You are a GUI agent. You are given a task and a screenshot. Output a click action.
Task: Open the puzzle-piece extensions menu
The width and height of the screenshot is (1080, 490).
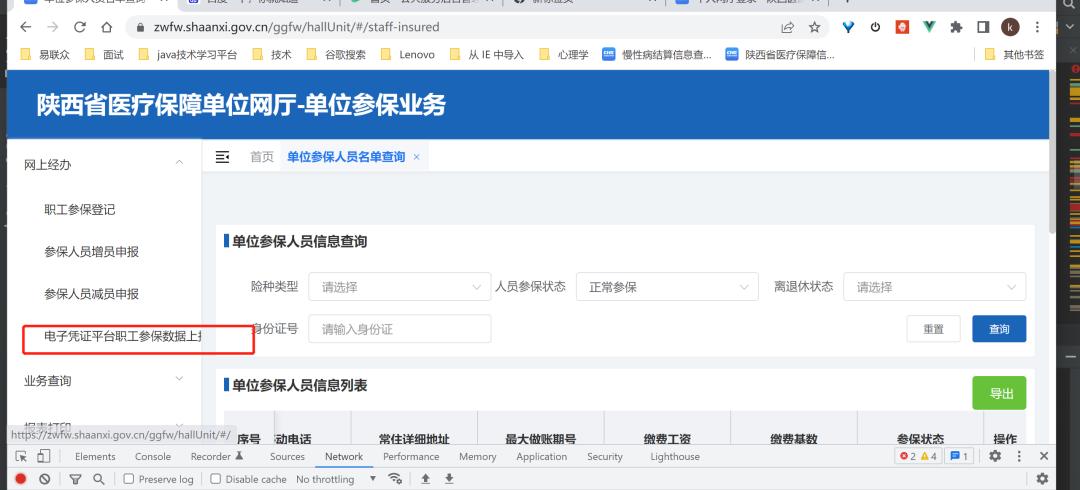tap(956, 28)
